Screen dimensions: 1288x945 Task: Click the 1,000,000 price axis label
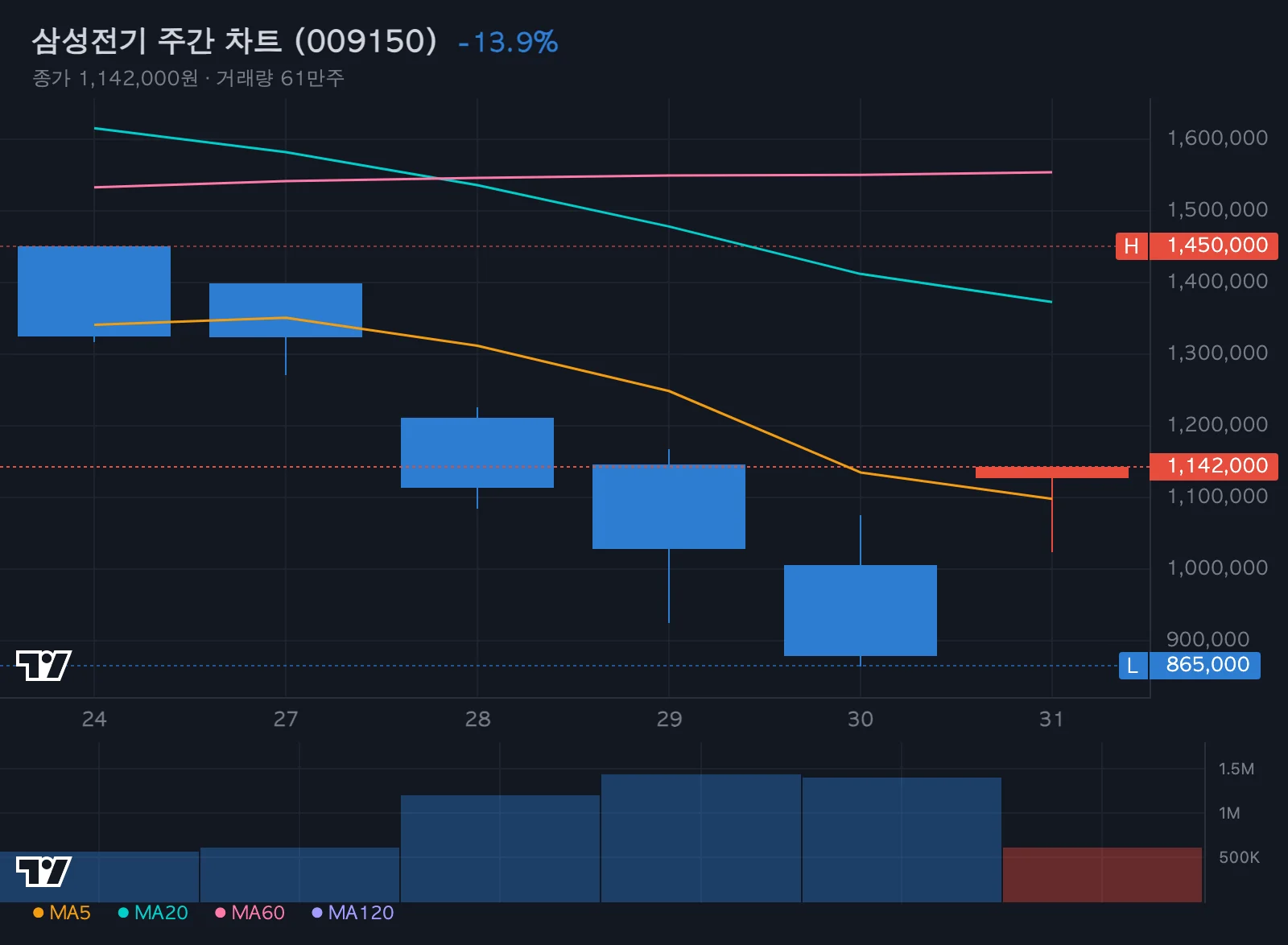click(x=1217, y=568)
